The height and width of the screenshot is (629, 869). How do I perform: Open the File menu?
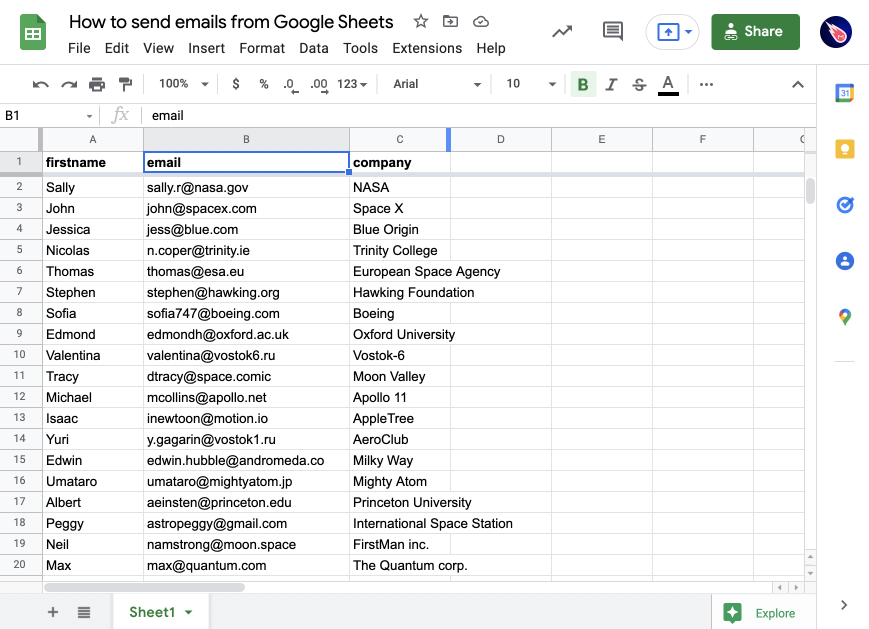click(79, 48)
